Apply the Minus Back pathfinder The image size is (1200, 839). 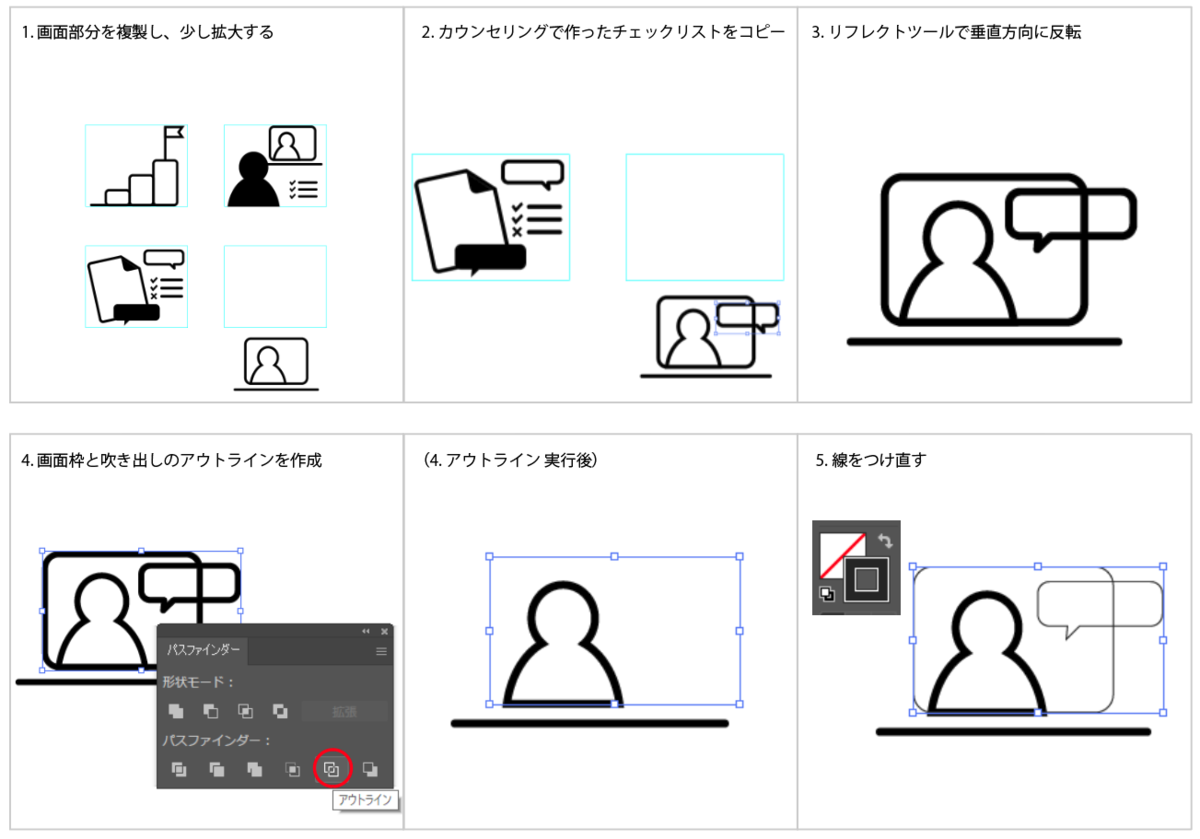pos(370,769)
